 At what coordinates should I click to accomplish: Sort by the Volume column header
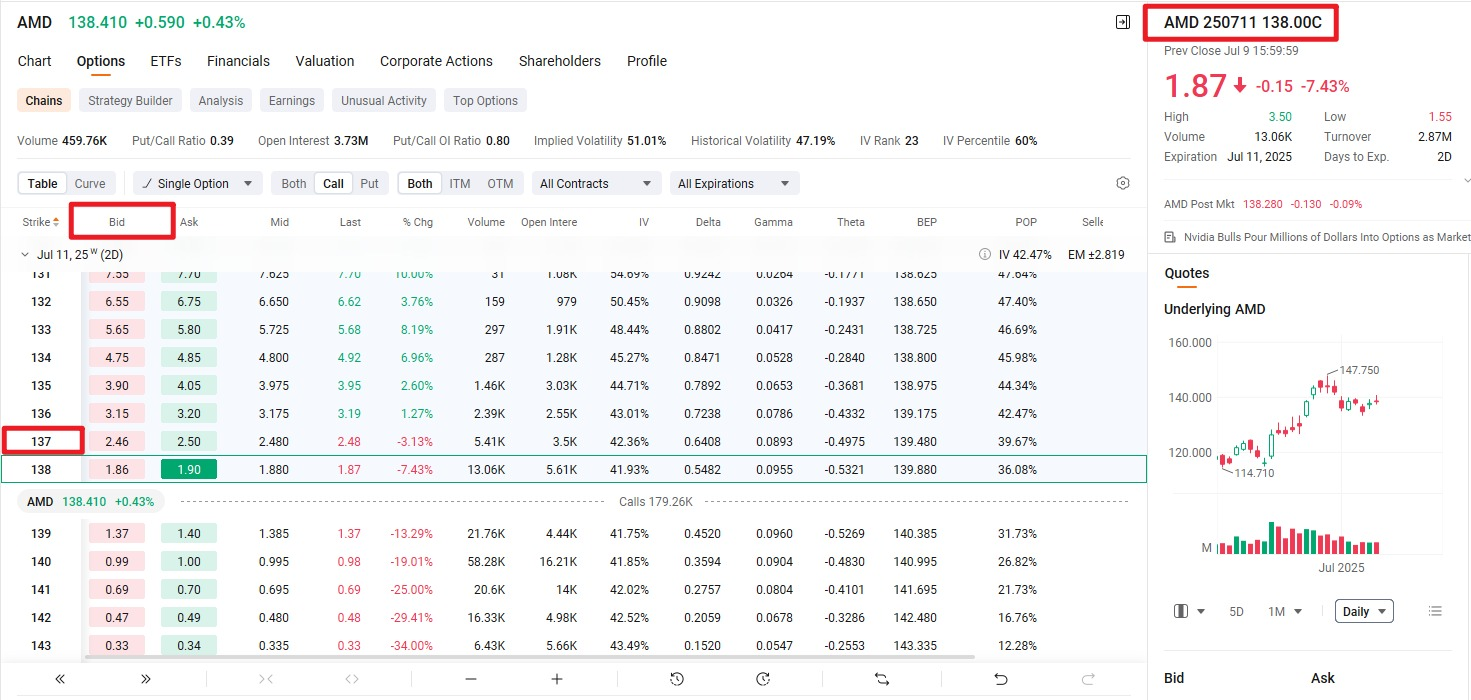(x=486, y=222)
